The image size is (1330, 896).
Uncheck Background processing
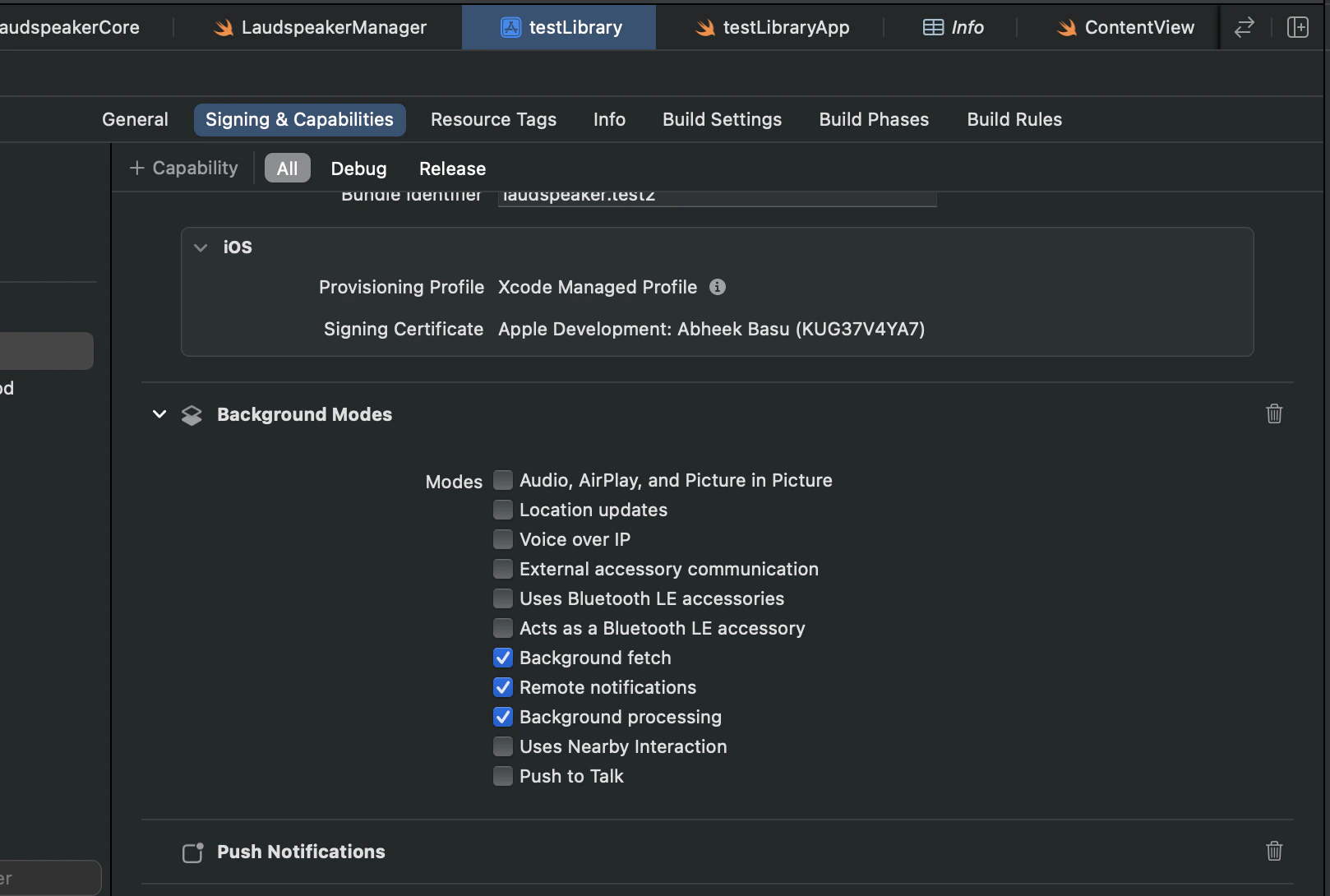click(x=503, y=717)
